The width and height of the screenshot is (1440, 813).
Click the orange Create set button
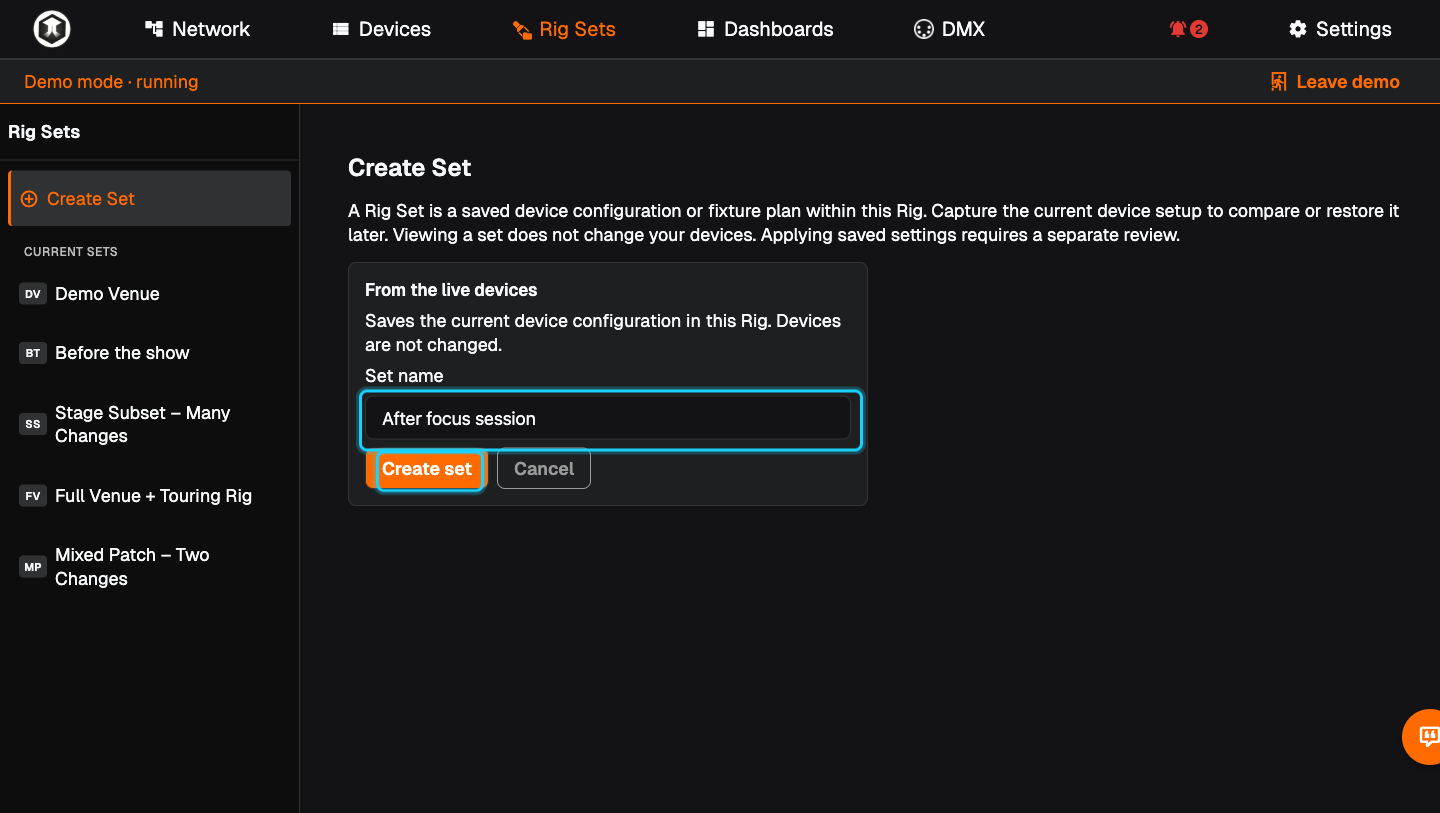point(426,469)
